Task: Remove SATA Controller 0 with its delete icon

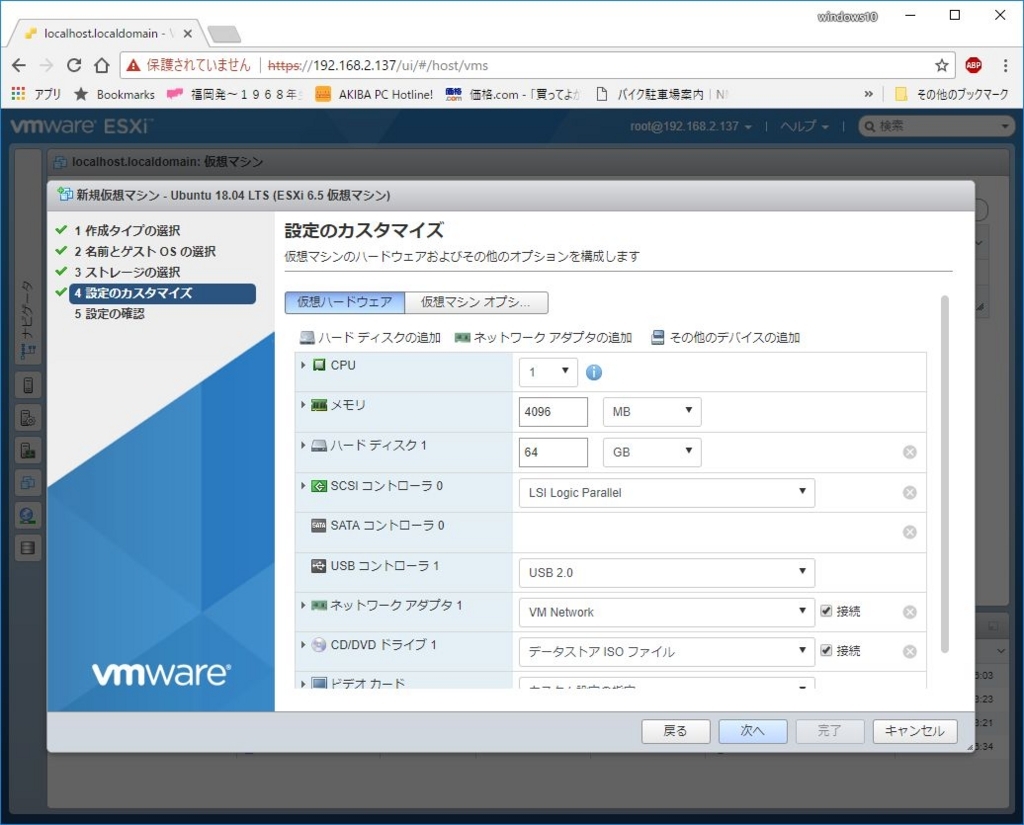Action: 910,532
